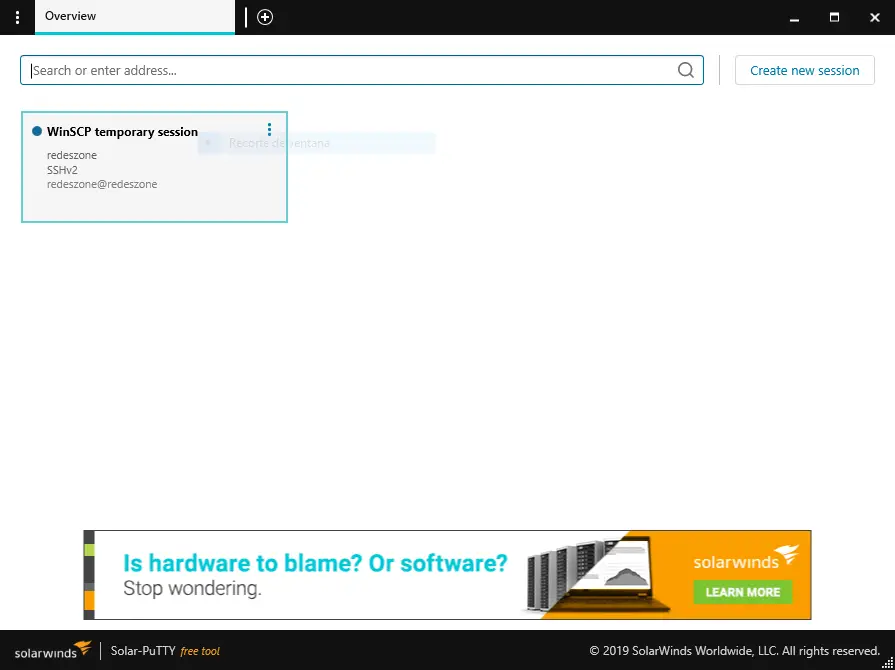This screenshot has height=670, width=895.
Task: Click the LEARN MORE button in banner
Action: 743,592
